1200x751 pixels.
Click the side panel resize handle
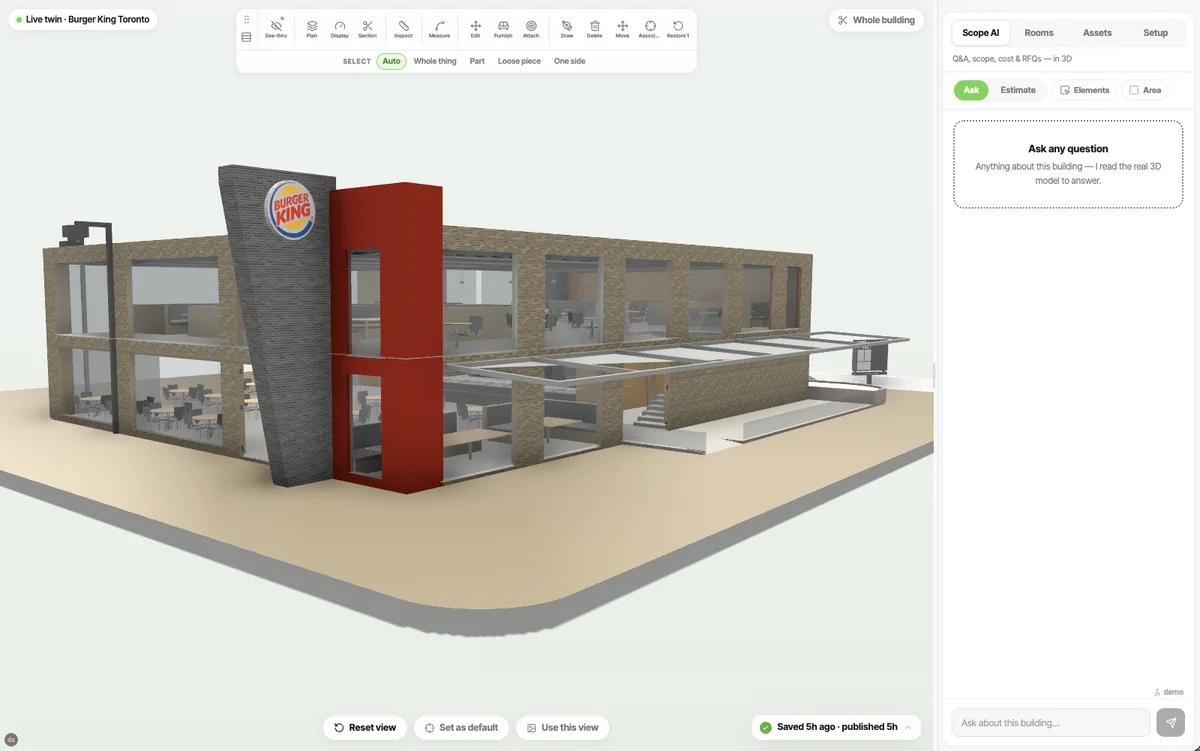(x=934, y=375)
